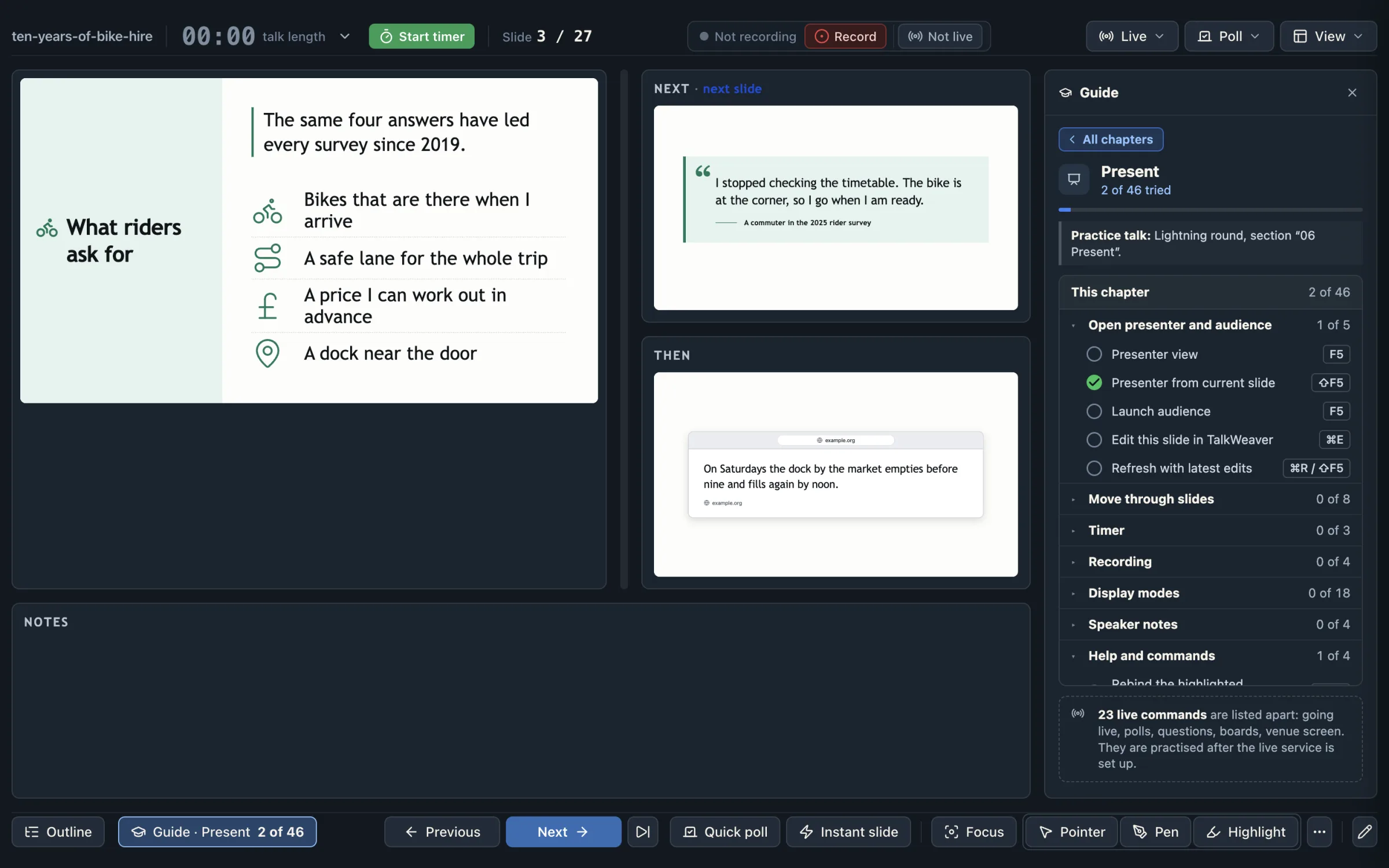Go back to All chapters

click(1111, 139)
